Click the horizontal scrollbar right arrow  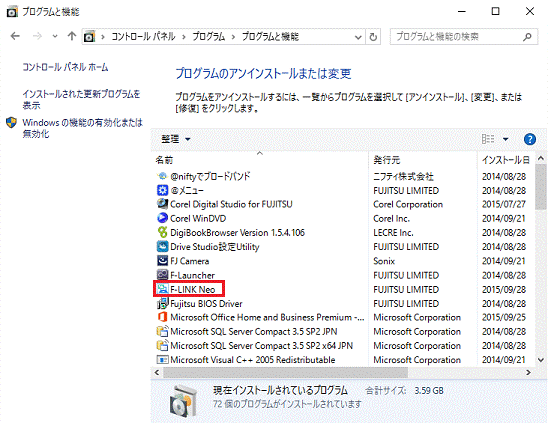pyautogui.click(x=528, y=373)
